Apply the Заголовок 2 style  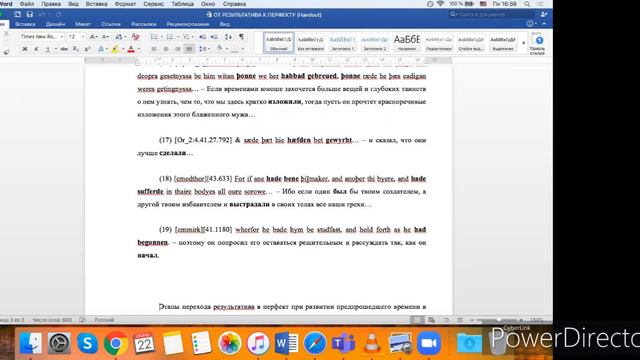[375, 42]
